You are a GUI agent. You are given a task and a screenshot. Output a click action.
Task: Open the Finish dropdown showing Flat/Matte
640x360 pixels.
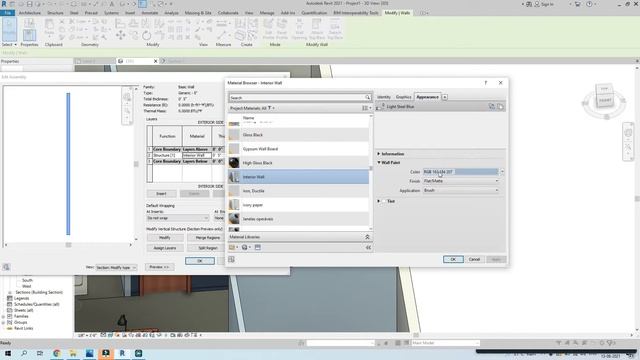tap(461, 181)
